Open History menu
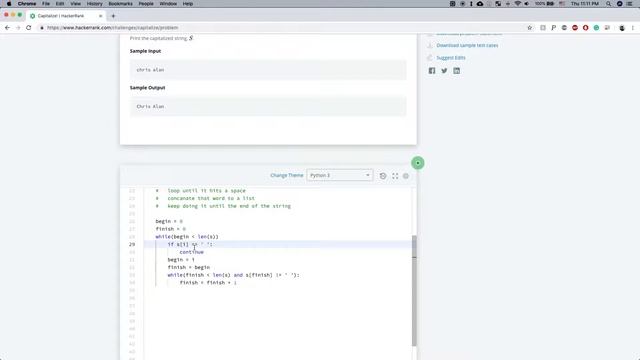This screenshot has height=360, width=640. (94, 4)
